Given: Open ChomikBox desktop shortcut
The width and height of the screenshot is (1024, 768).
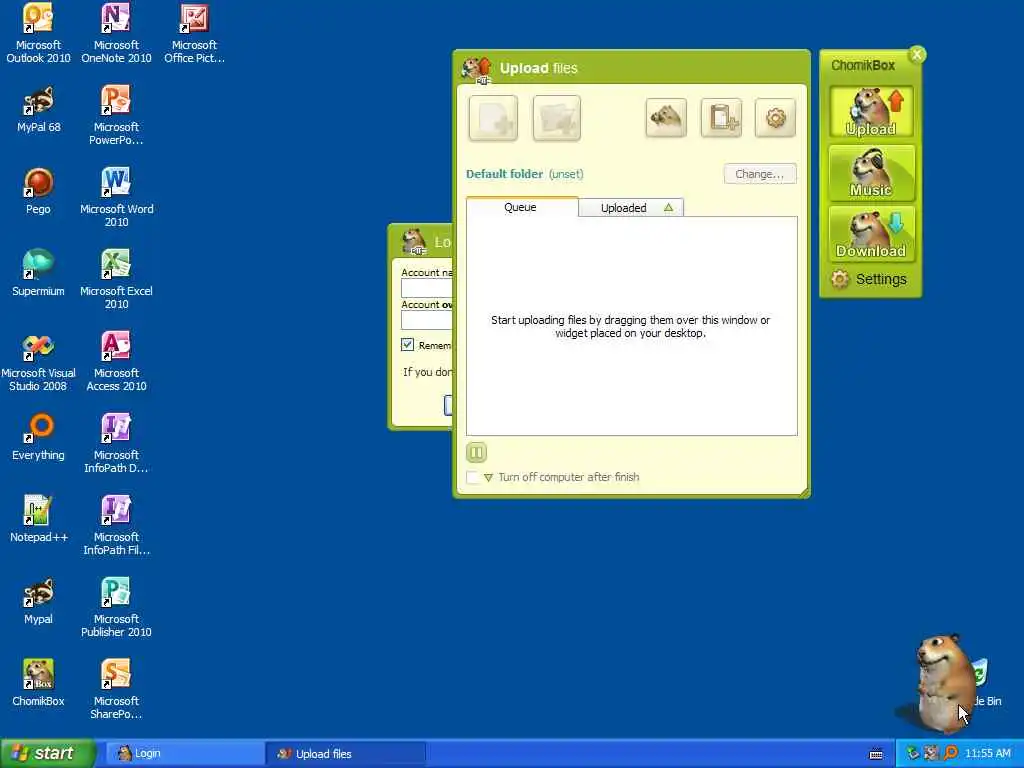Looking at the screenshot, I should (x=38, y=683).
